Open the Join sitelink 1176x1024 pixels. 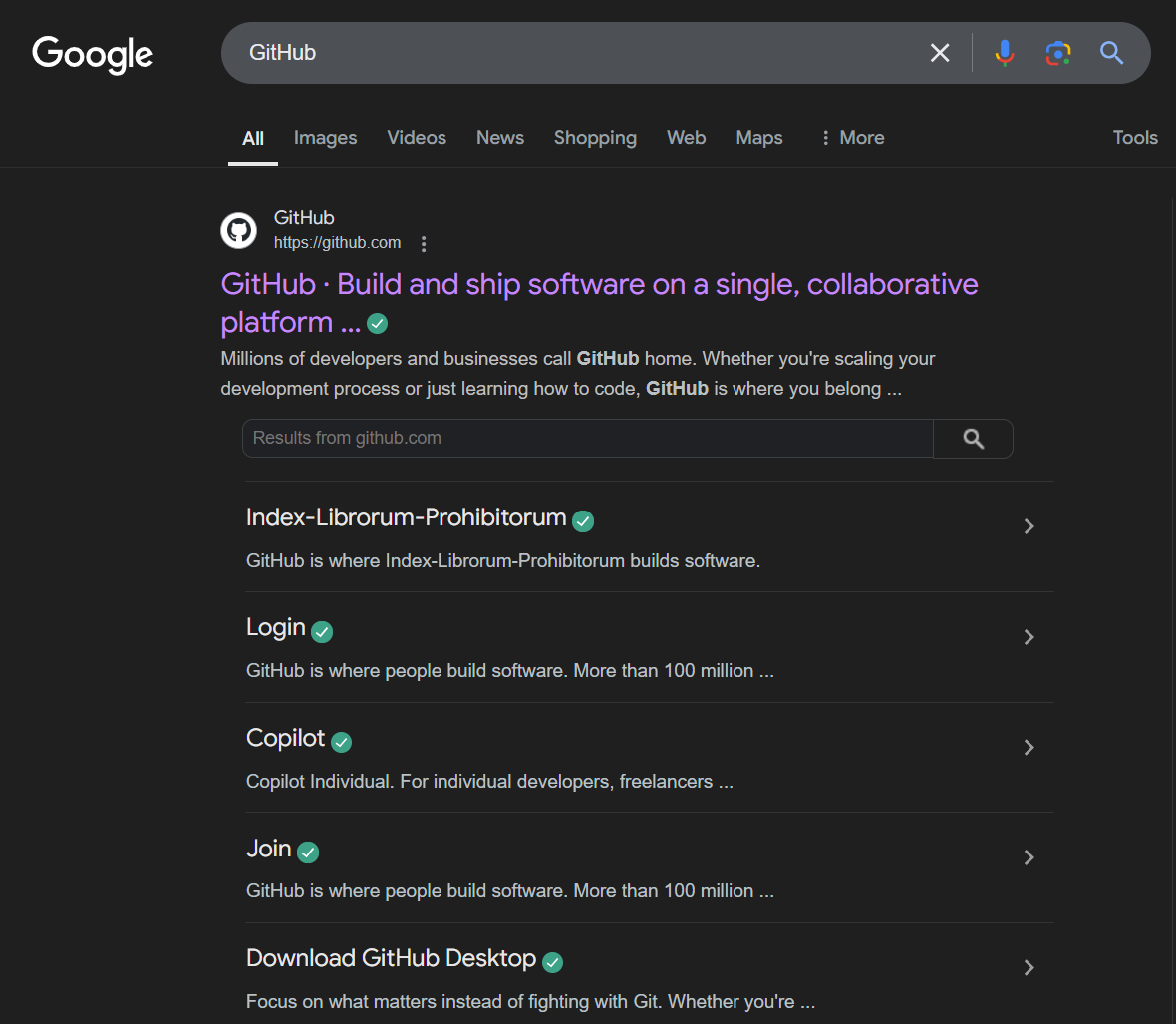pos(268,849)
